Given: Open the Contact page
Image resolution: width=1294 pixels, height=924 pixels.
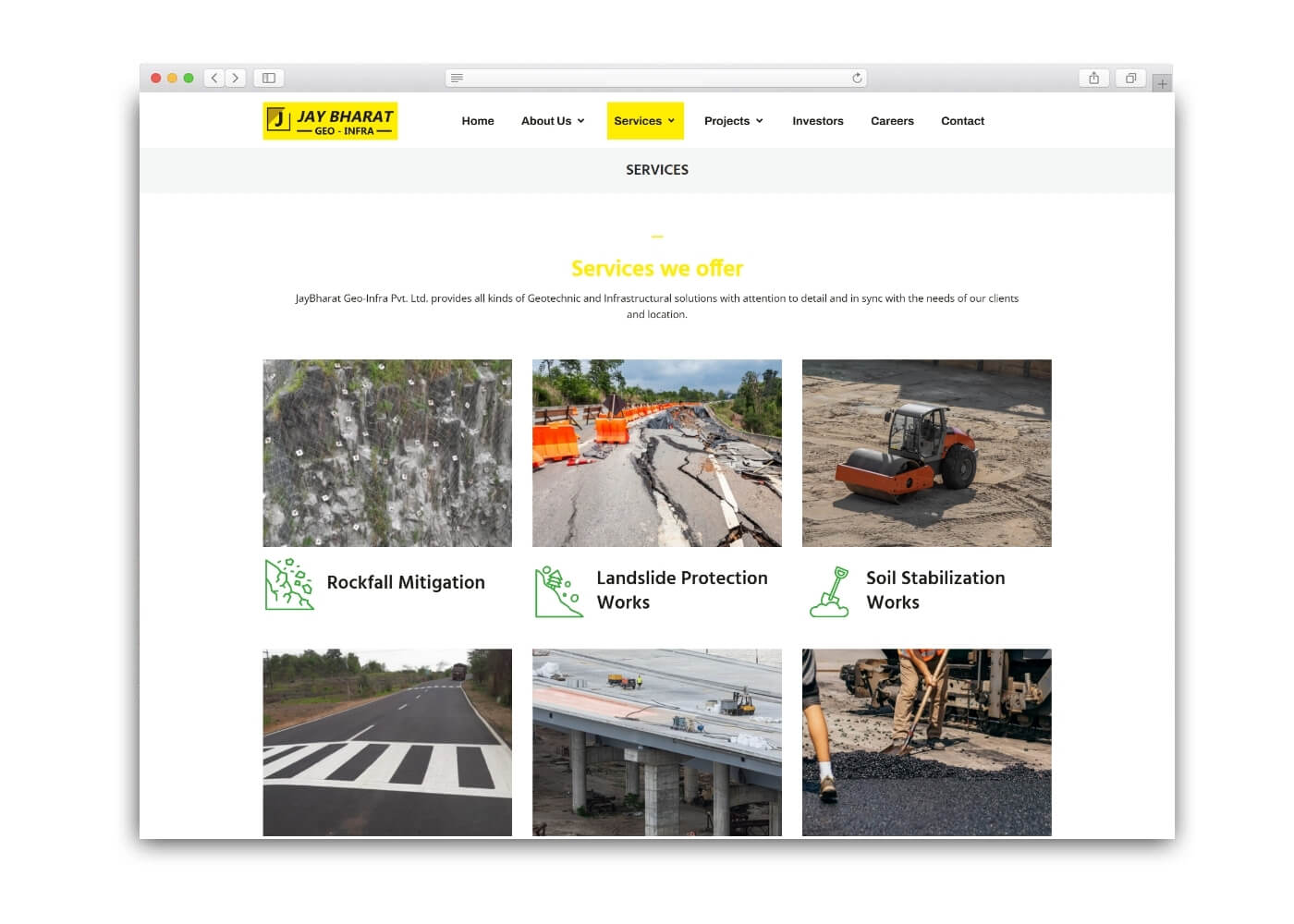Looking at the screenshot, I should click(x=962, y=121).
